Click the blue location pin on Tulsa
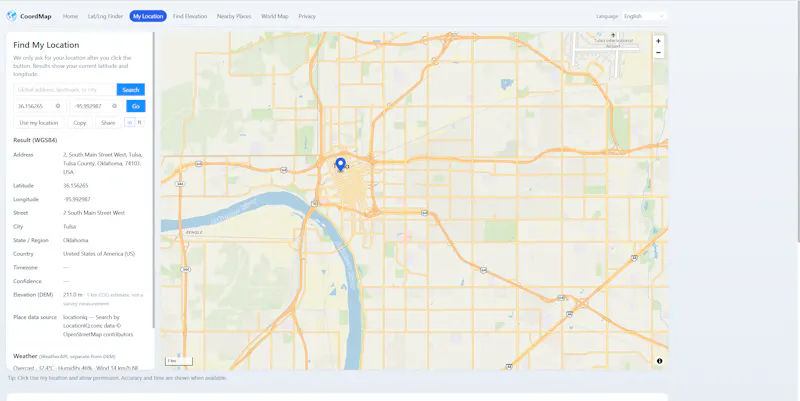Screen dimensions: 800x401 340,165
